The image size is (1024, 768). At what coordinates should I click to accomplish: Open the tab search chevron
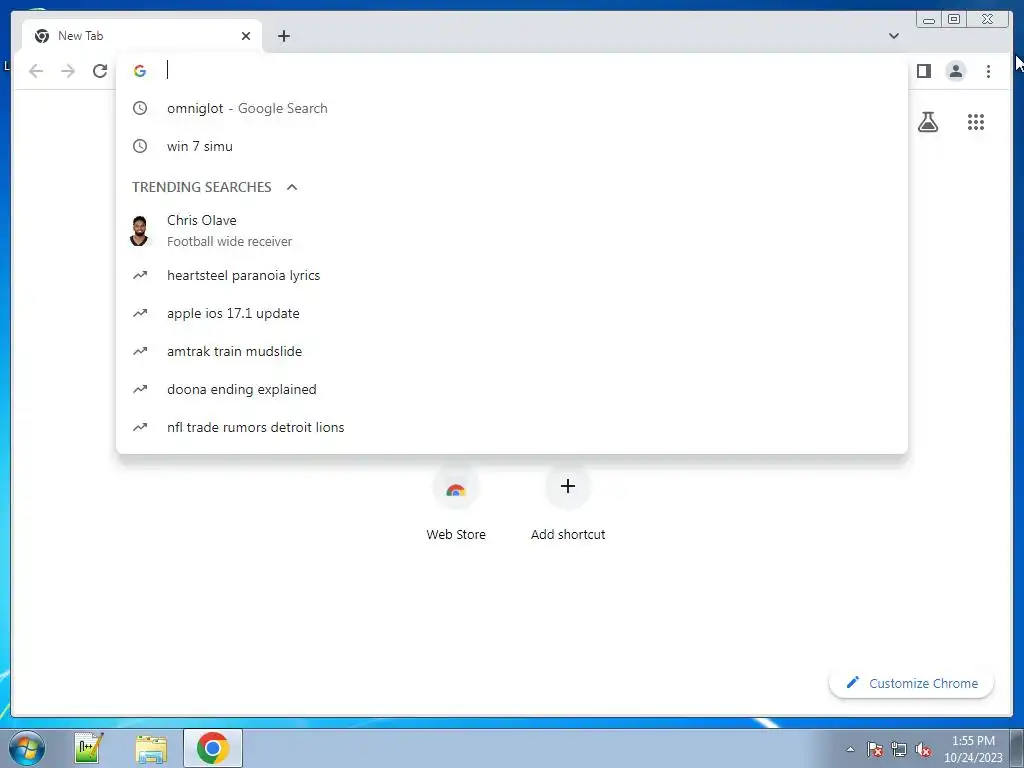click(893, 36)
